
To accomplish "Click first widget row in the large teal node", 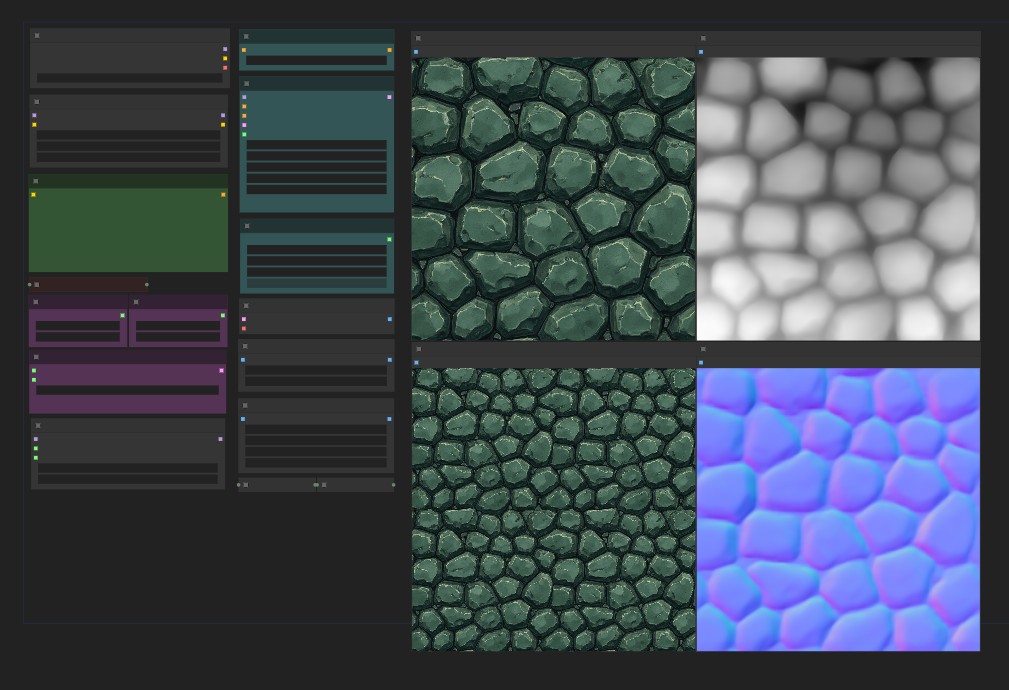I will click(x=316, y=145).
